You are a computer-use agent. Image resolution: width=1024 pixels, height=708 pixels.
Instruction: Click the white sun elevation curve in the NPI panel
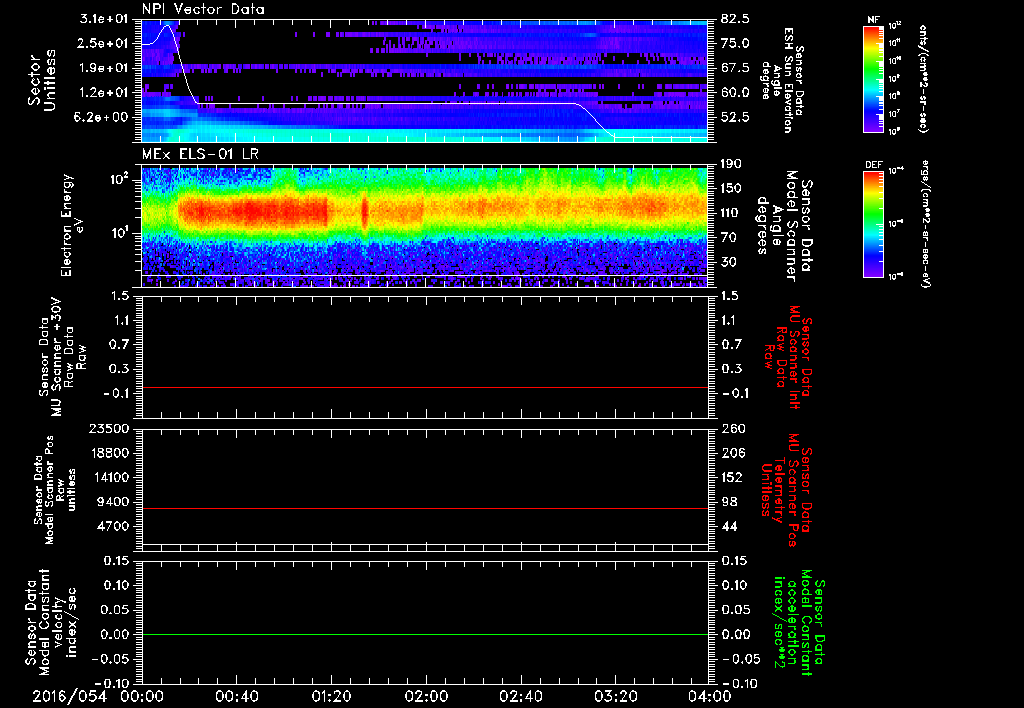tap(392, 103)
